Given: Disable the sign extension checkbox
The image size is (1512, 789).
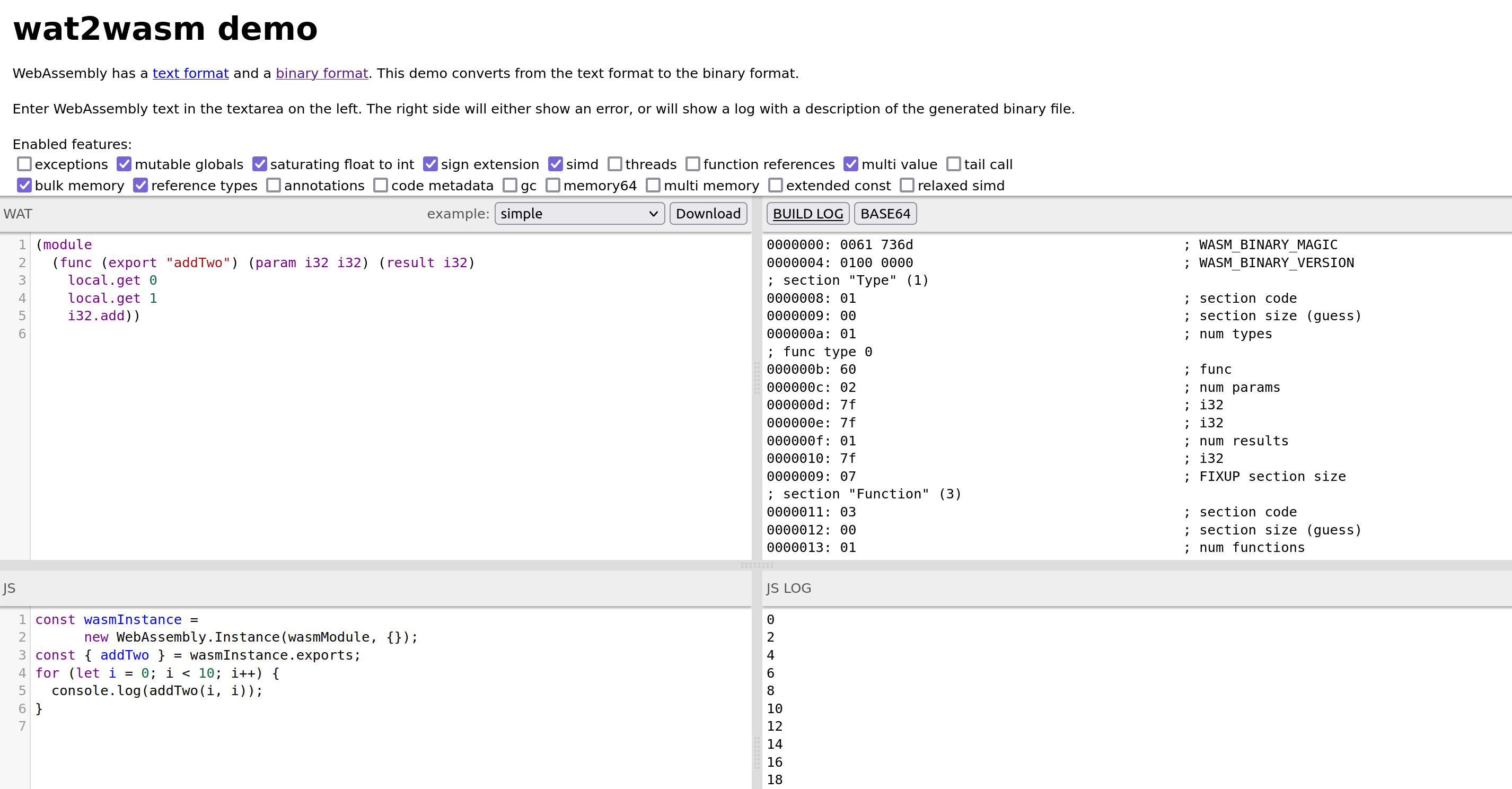Looking at the screenshot, I should coord(430,164).
